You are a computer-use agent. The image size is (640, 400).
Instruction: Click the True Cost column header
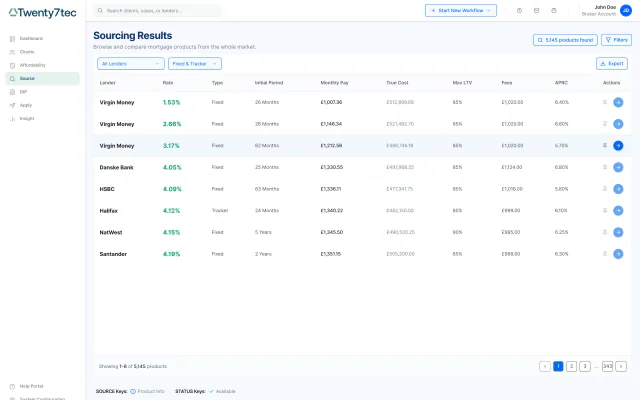pos(397,83)
